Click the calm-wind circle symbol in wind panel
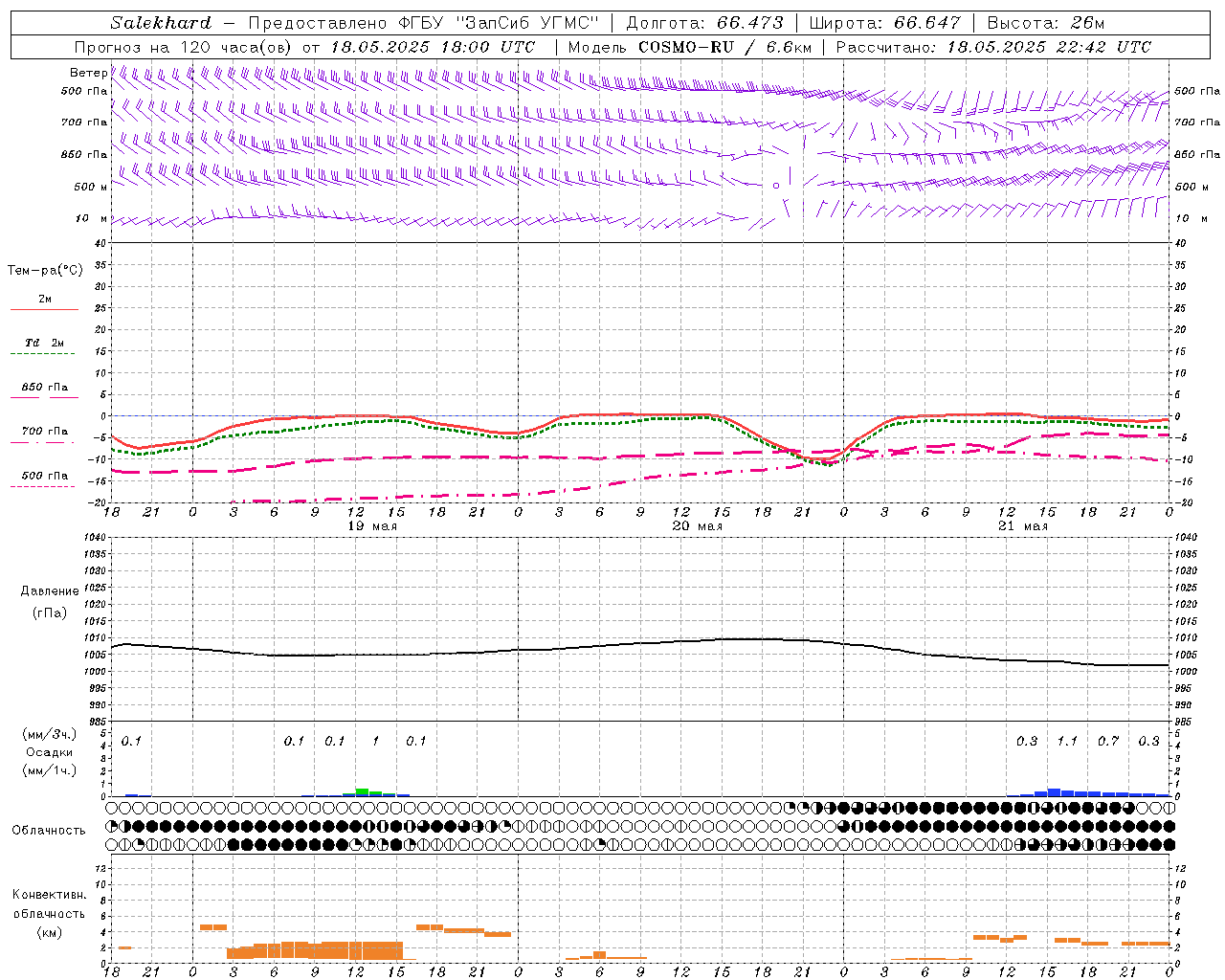 click(x=776, y=185)
